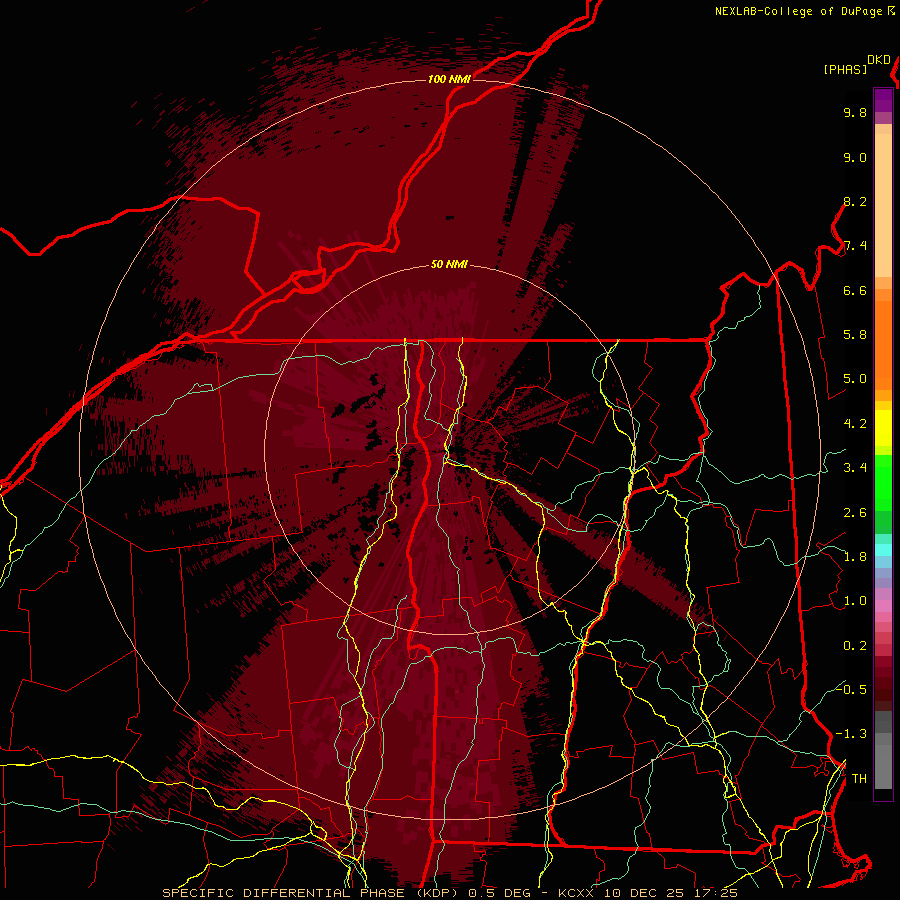900x900 pixels.
Task: Click the 6.6 value on the color scale
Action: (x=855, y=290)
